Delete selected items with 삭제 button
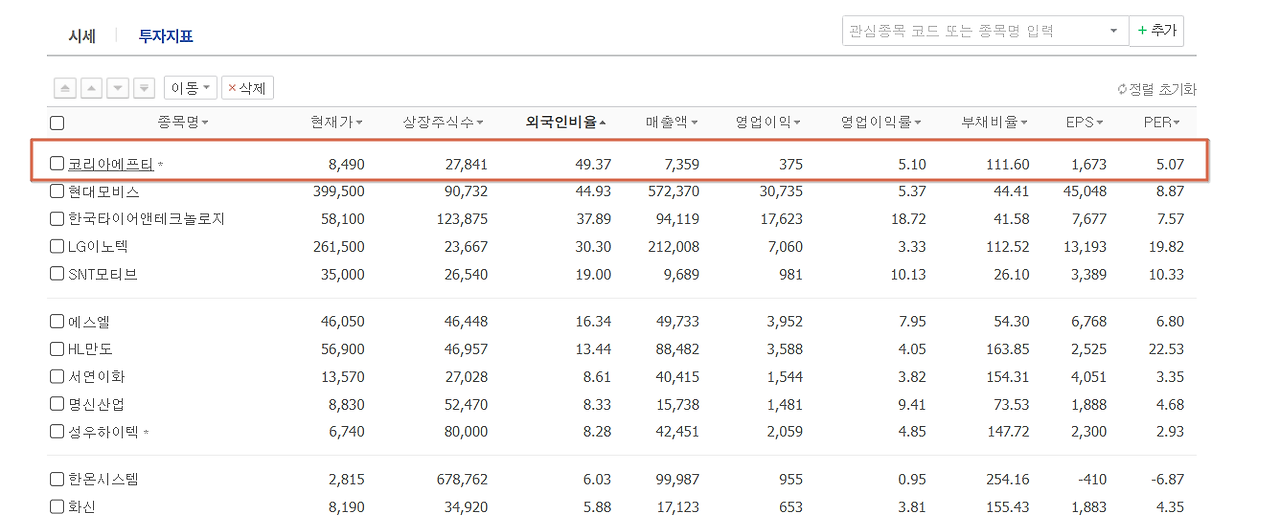This screenshot has height=516, width=1280. [247, 88]
